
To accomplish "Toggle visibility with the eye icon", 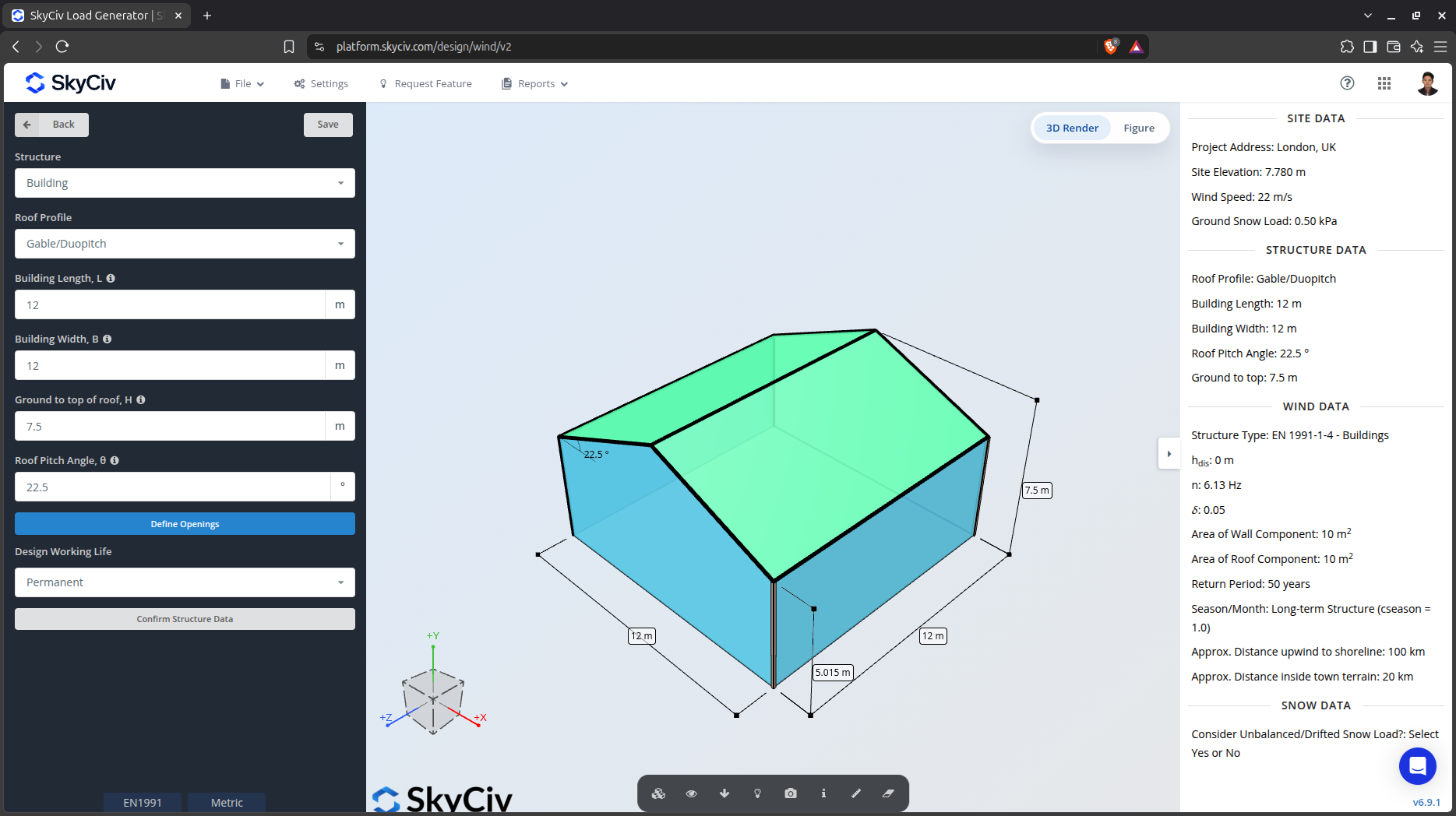I will [691, 793].
